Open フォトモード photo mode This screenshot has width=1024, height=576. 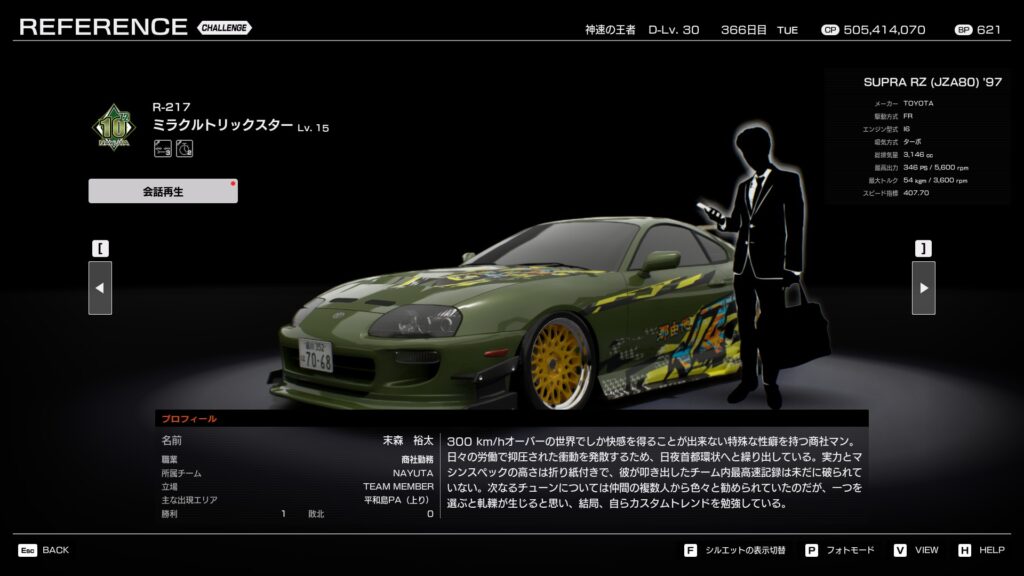(850, 550)
